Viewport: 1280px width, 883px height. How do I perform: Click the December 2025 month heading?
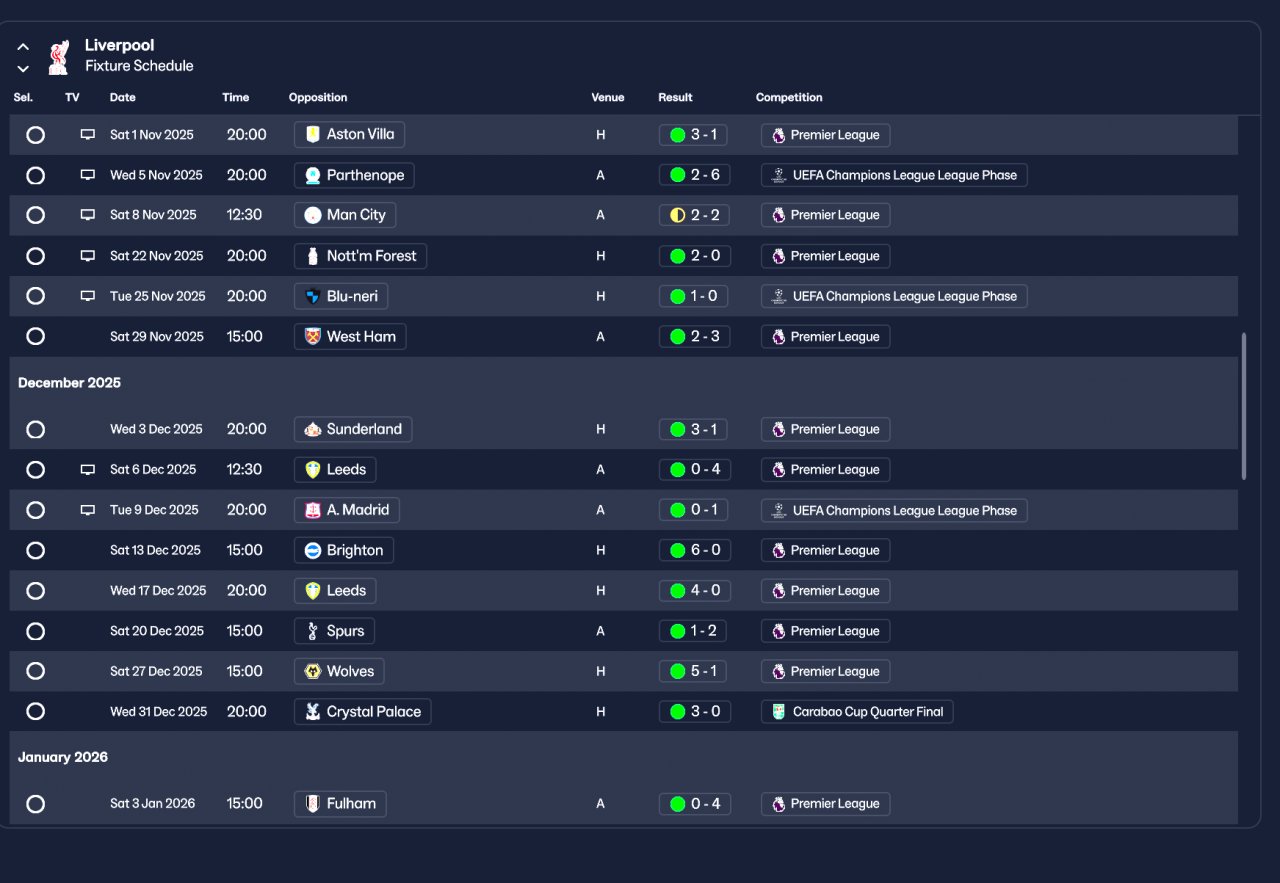(69, 383)
